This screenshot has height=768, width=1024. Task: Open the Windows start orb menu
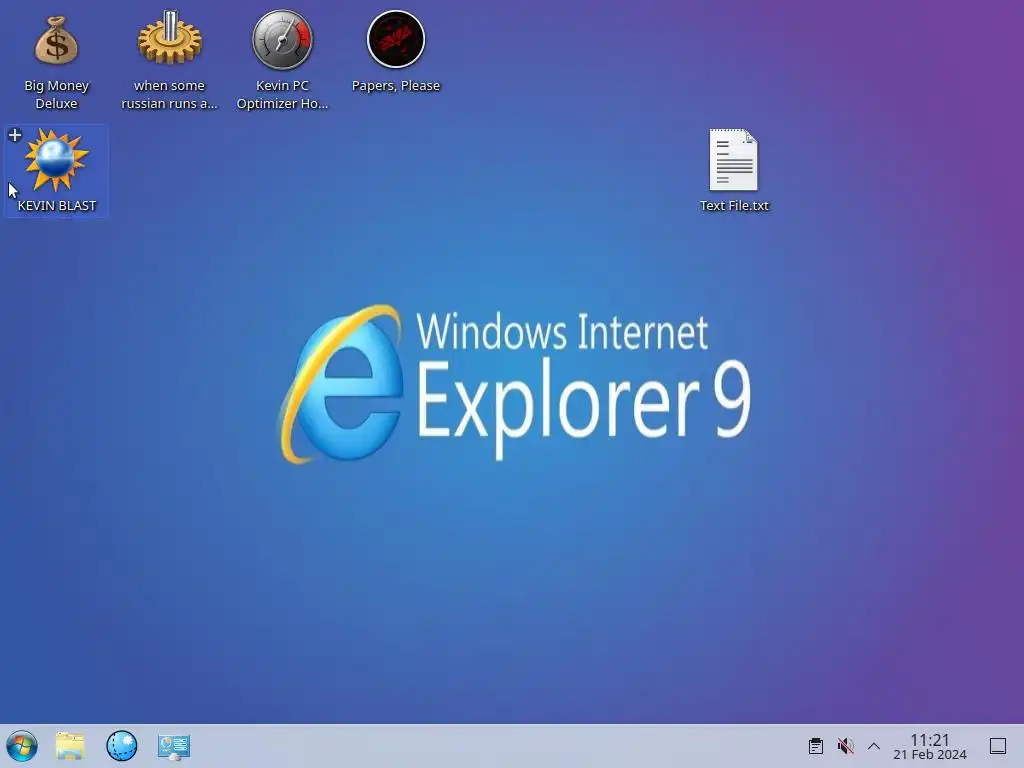22,746
